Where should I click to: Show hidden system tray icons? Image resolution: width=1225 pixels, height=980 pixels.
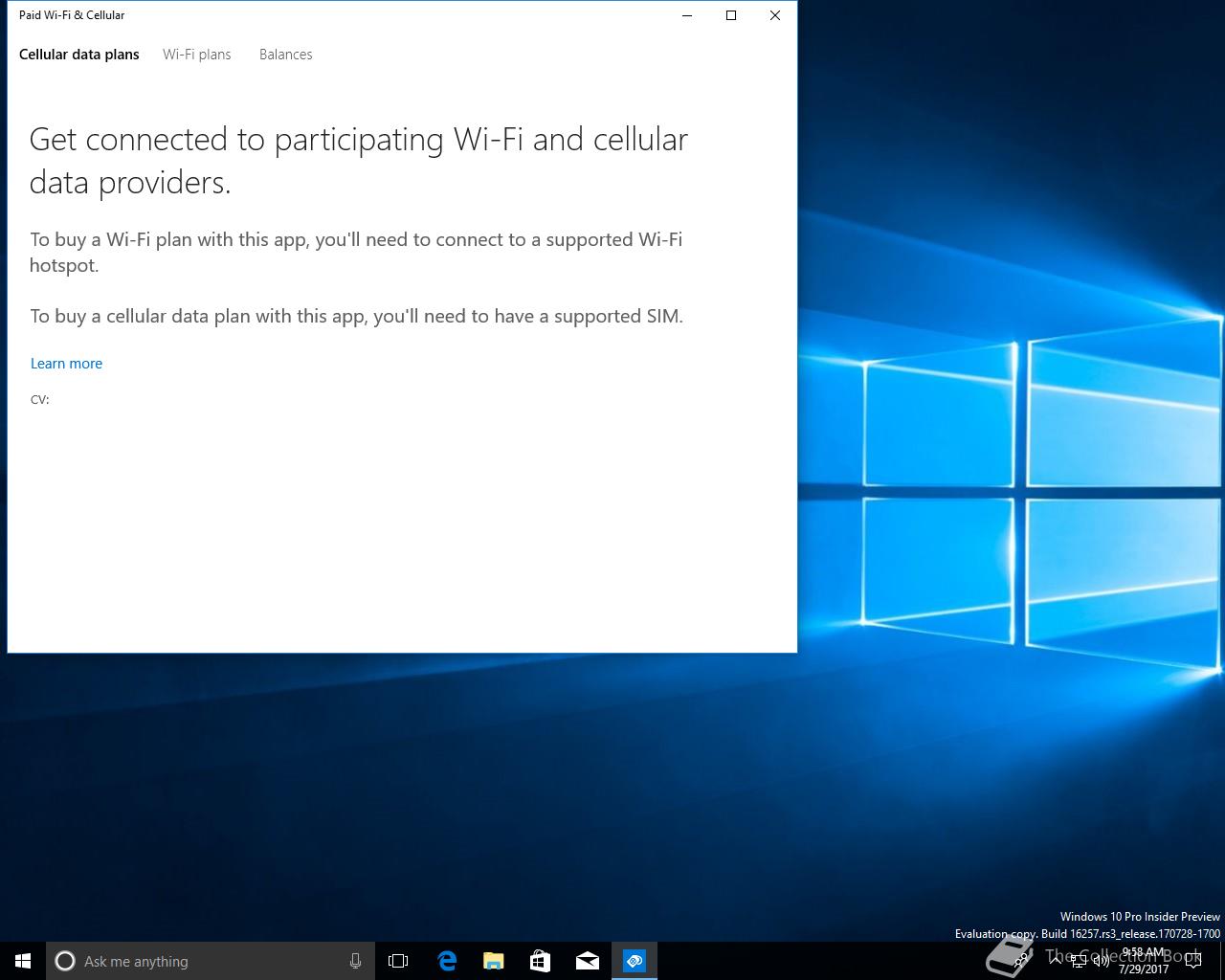1055,961
